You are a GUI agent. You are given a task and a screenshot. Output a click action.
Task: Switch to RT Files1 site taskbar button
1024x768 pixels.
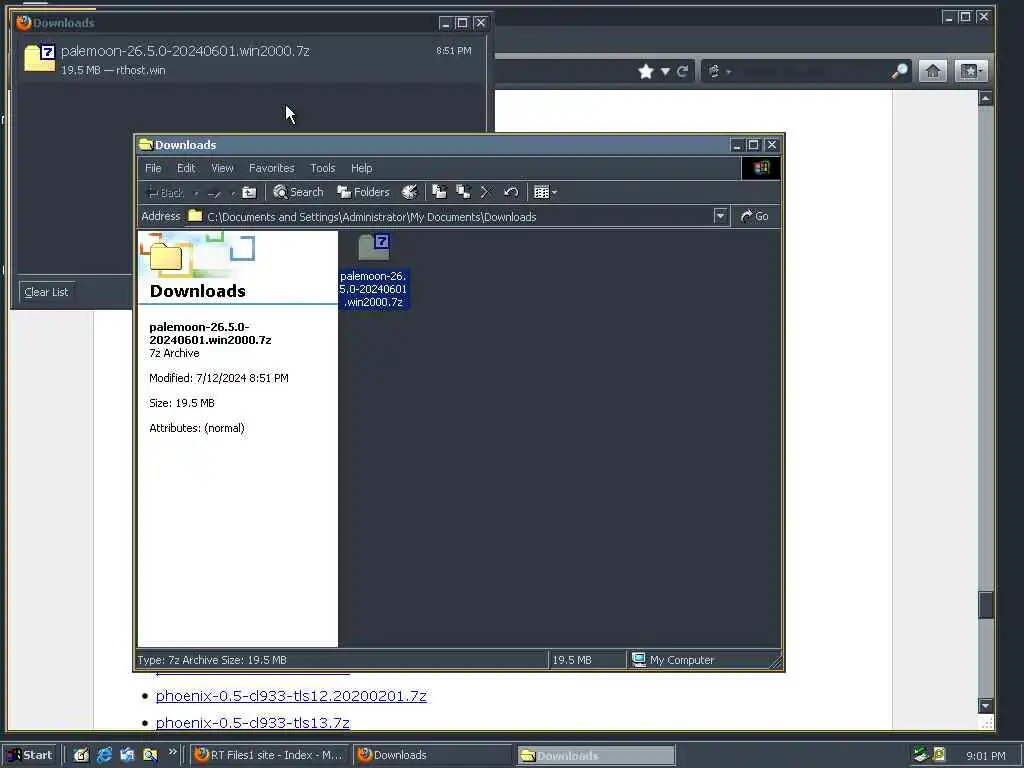pyautogui.click(x=269, y=755)
